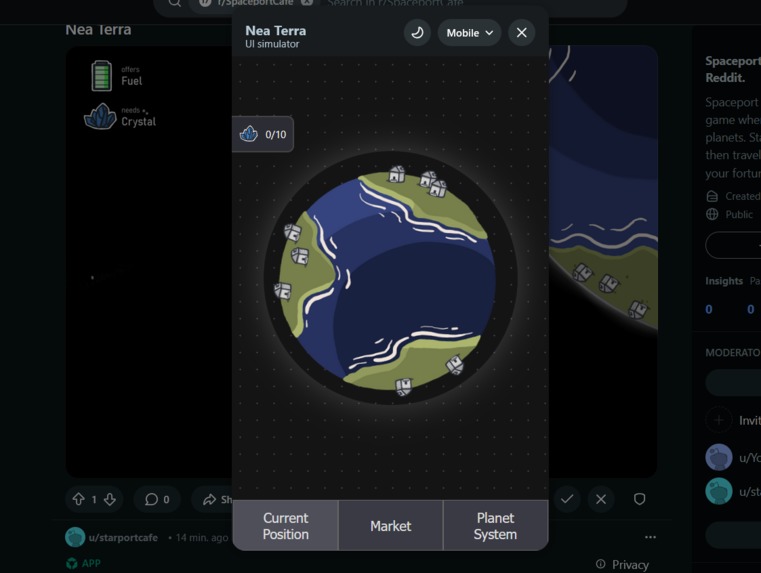This screenshot has height=573, width=761.
Task: Close the Nea Terra UI simulator
Action: (522, 33)
